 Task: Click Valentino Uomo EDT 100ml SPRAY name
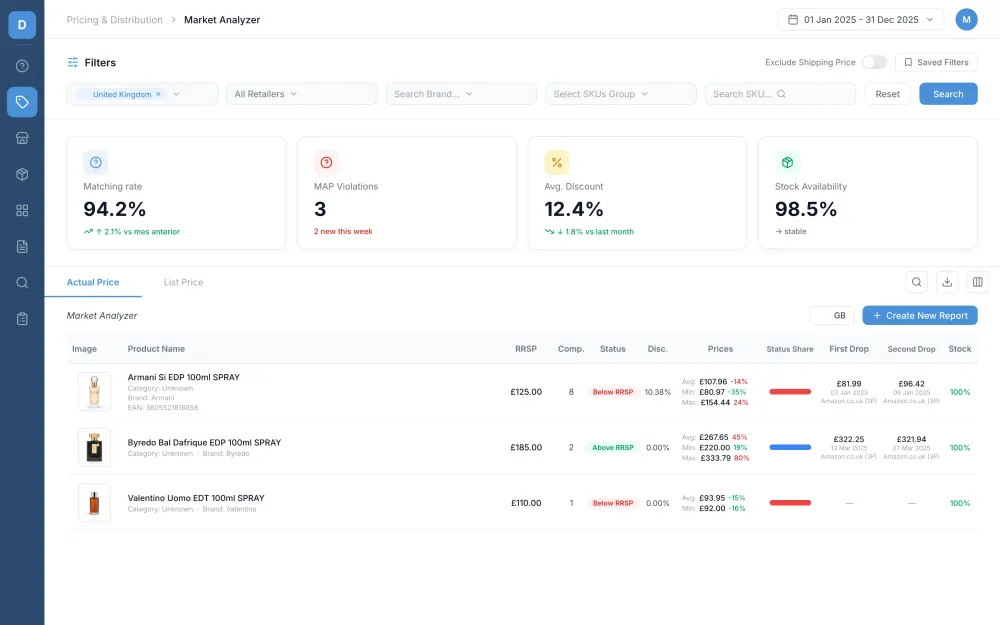(x=196, y=497)
